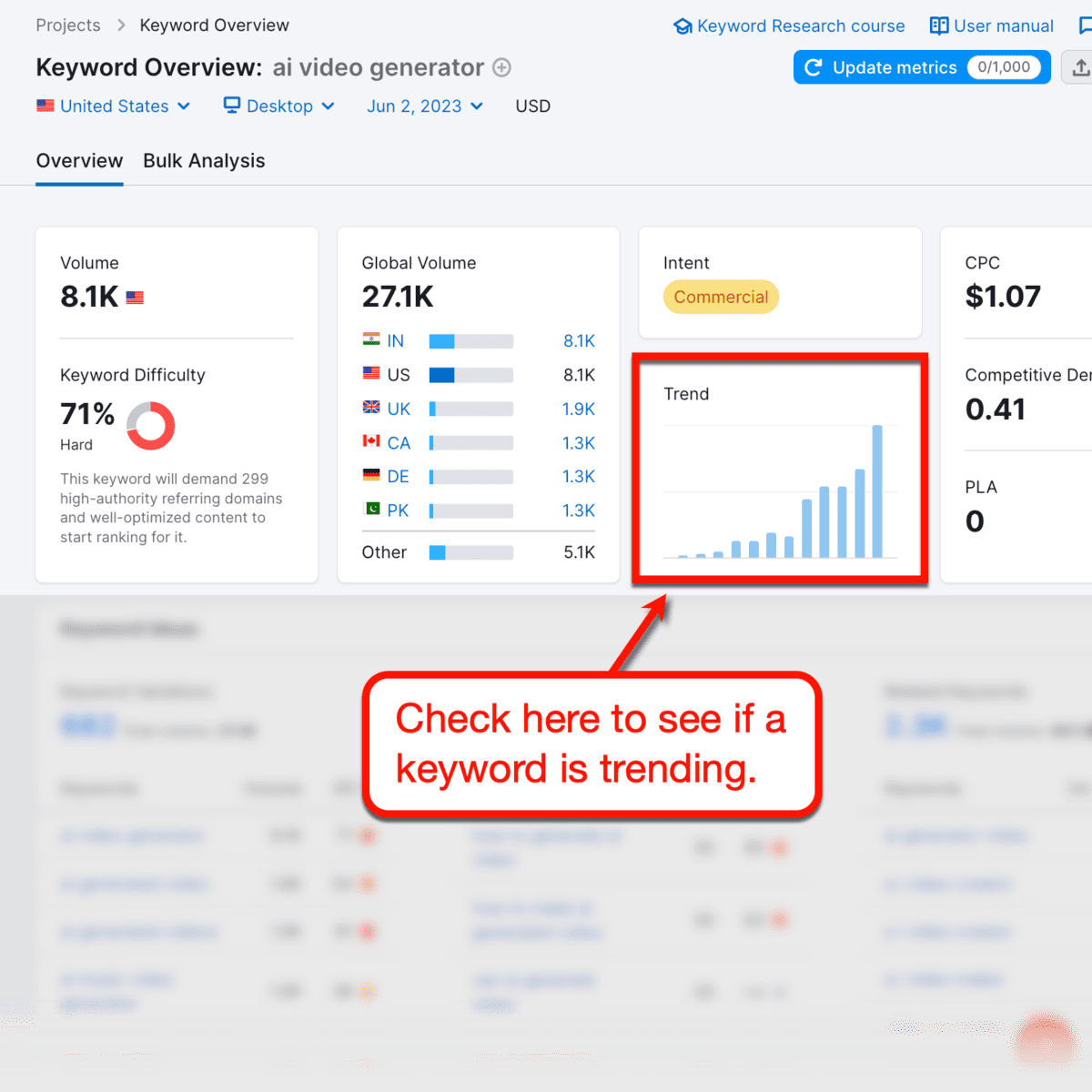This screenshot has height=1092, width=1092.
Task: Click the Keyword Difficulty donut gauge
Action: (x=151, y=425)
